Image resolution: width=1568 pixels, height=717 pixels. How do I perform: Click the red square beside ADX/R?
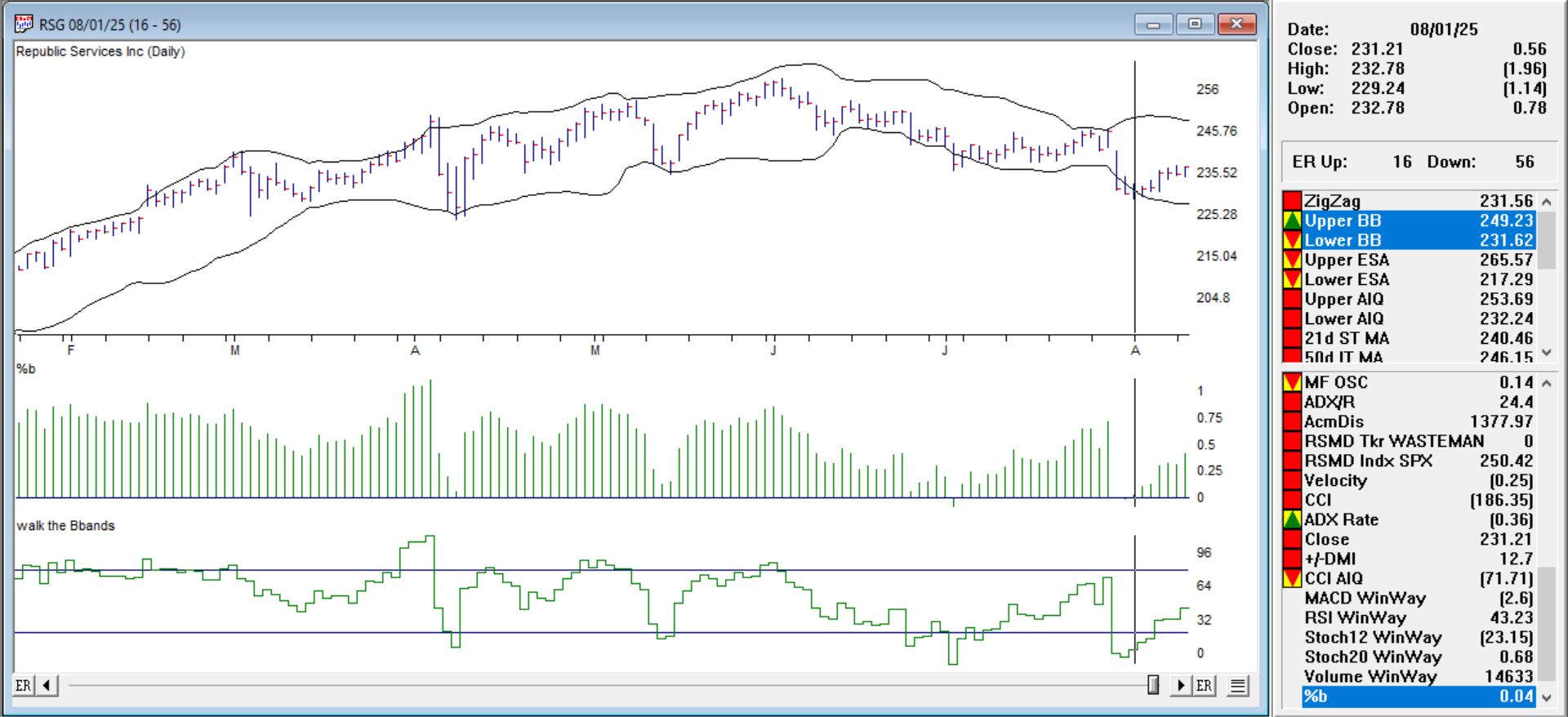tap(1292, 402)
